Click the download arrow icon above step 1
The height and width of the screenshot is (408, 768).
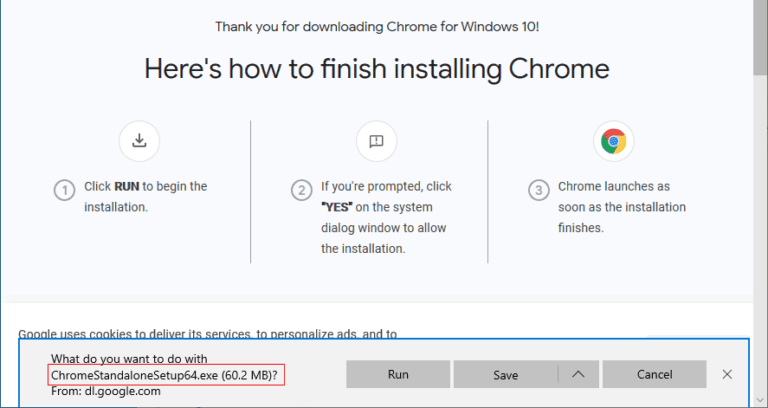coord(140,141)
